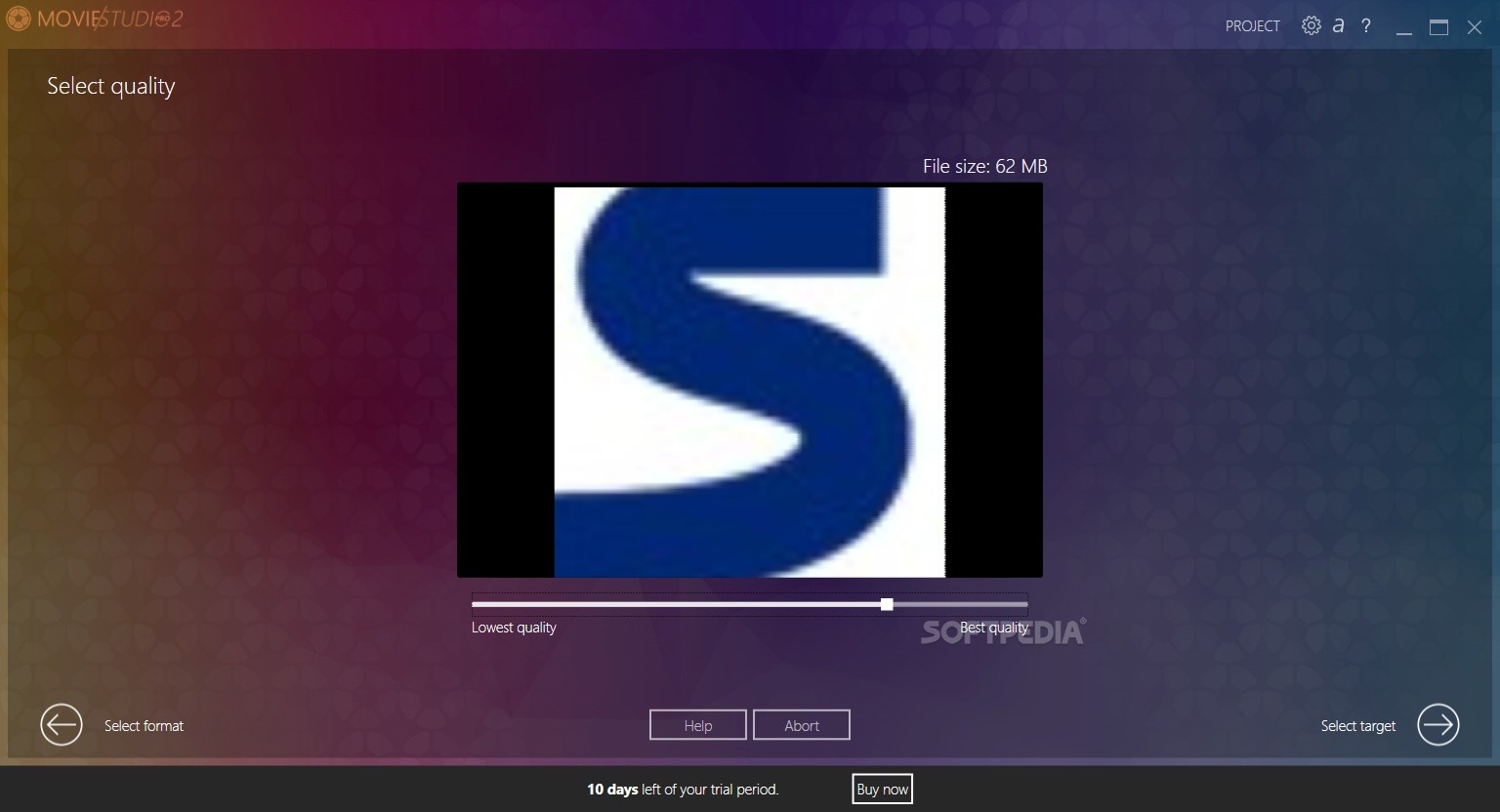1500x812 pixels.
Task: Click the Abort button
Action: pos(802,725)
